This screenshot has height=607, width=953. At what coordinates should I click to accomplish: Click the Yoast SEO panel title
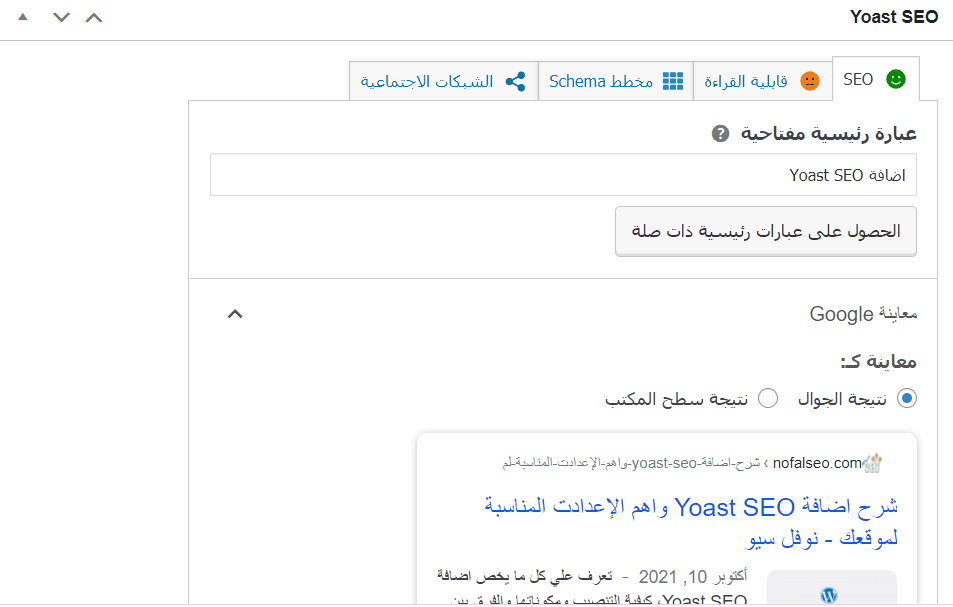point(894,17)
